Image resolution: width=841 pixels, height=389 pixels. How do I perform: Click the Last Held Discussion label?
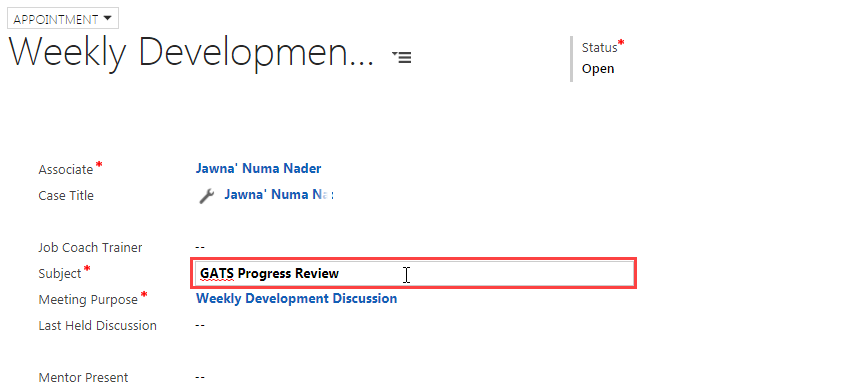[98, 326]
